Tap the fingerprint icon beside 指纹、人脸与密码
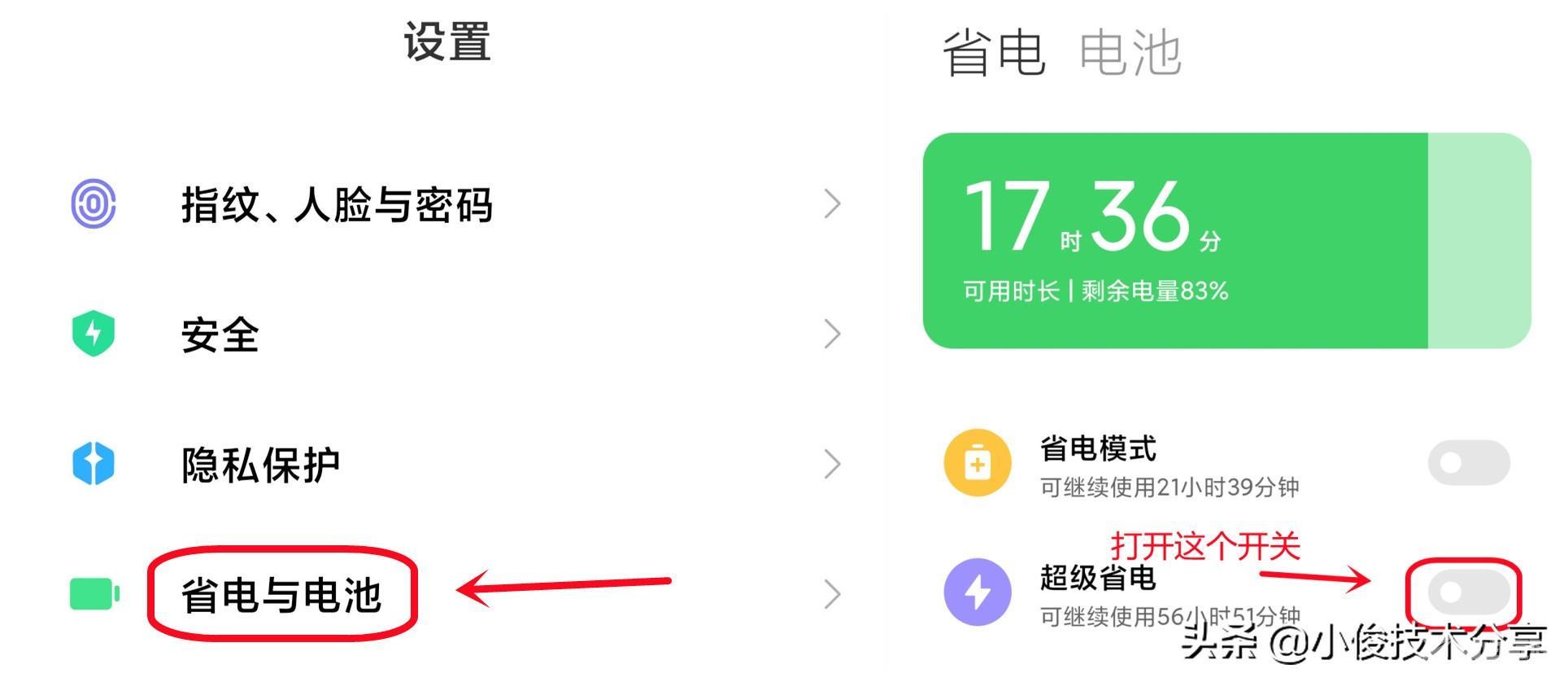This screenshot has width=1568, height=682. (94, 203)
